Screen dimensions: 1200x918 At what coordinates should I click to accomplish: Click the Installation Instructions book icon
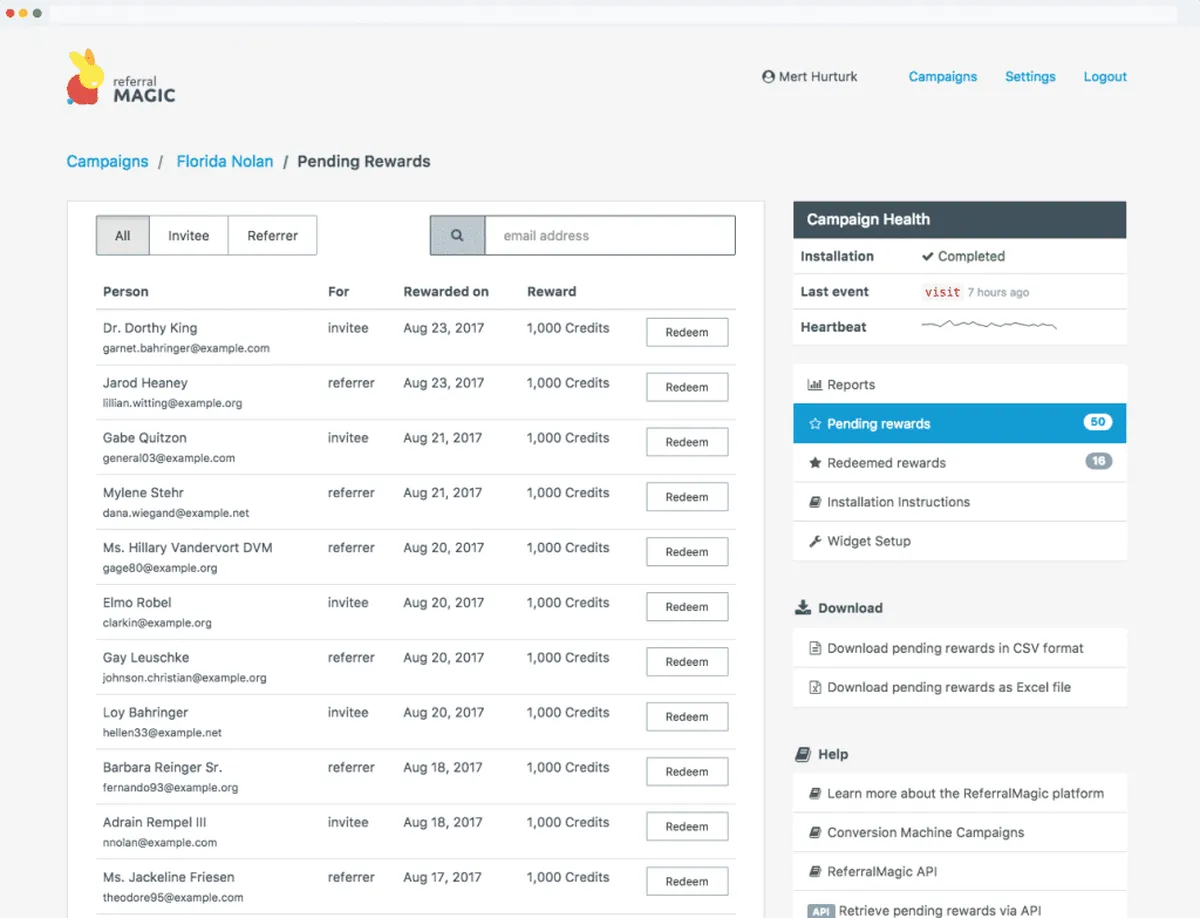[x=814, y=502]
